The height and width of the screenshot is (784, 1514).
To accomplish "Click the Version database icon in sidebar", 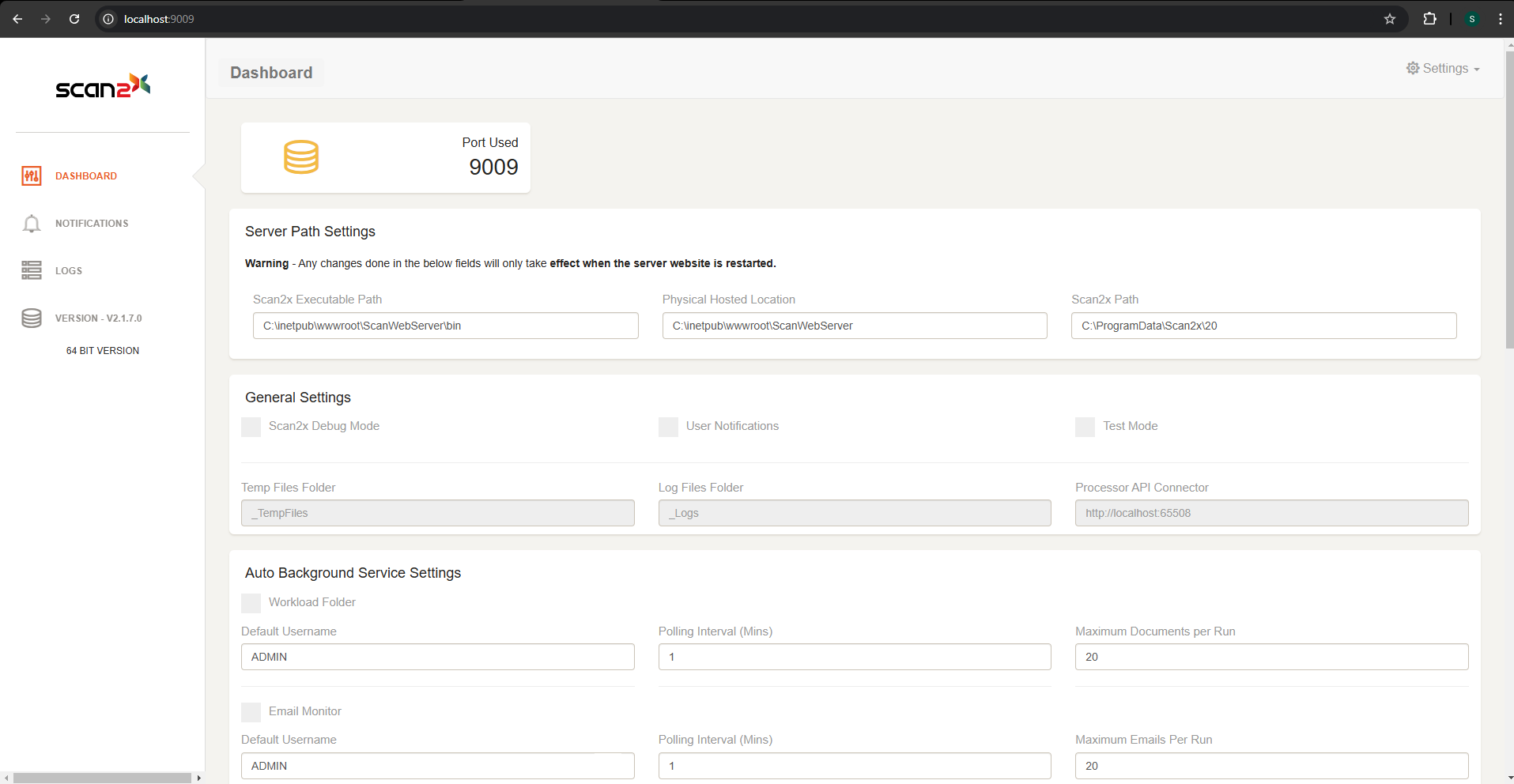I will pos(32,318).
